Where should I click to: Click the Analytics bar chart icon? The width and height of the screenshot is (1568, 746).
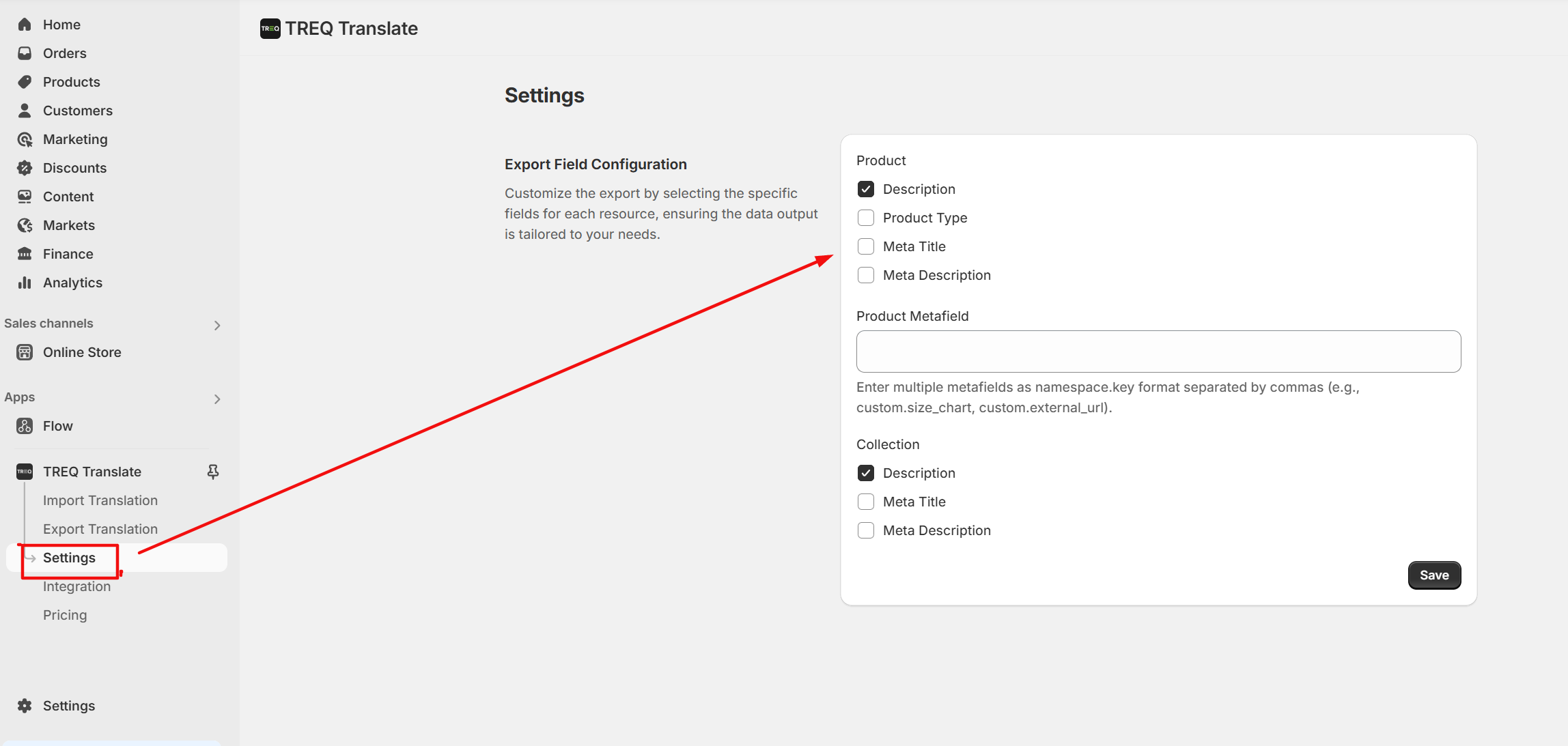(x=25, y=283)
